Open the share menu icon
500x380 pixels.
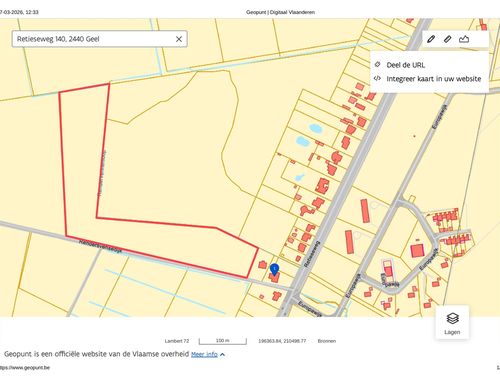pos(464,39)
